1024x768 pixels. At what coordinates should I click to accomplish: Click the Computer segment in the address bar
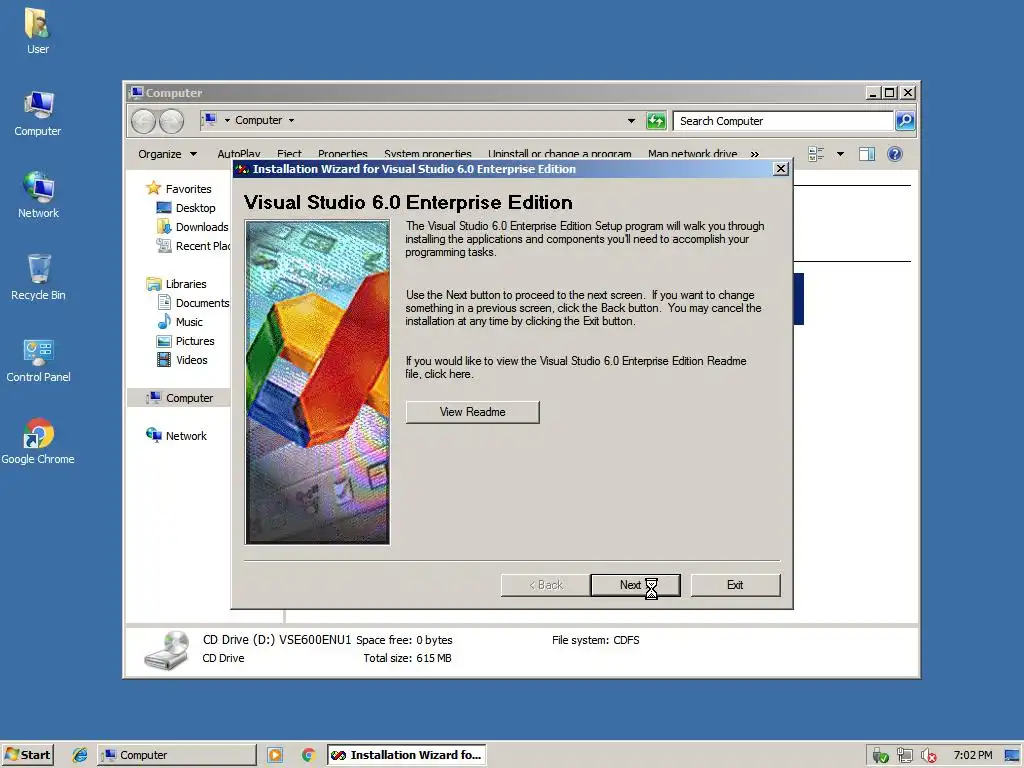coord(258,120)
